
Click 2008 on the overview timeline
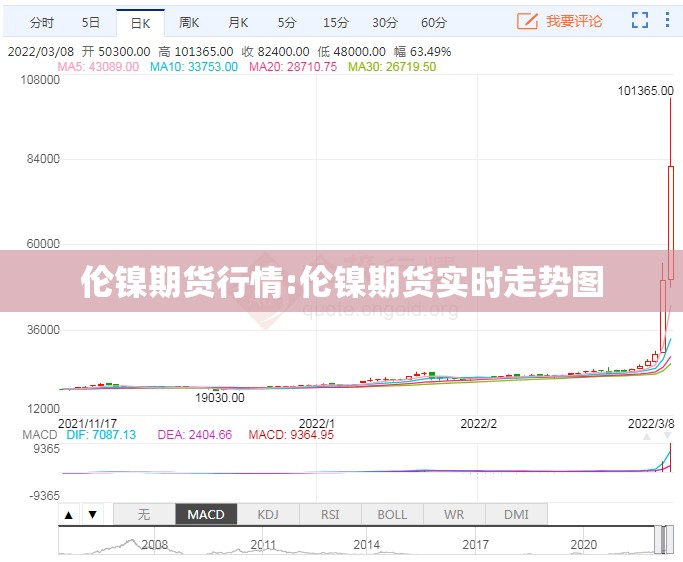tap(155, 545)
